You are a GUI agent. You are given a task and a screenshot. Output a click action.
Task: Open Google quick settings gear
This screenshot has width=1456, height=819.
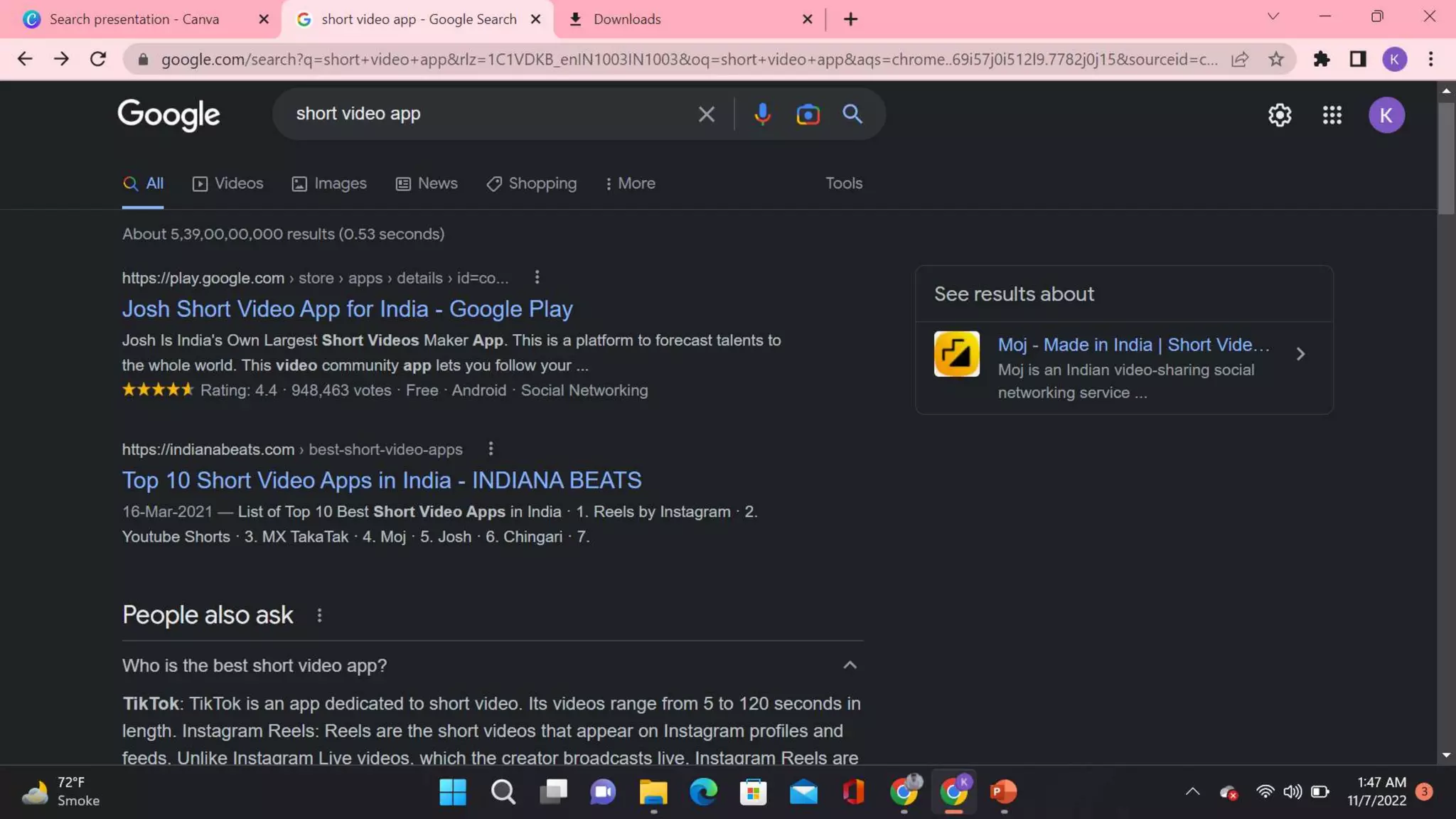[1280, 115]
